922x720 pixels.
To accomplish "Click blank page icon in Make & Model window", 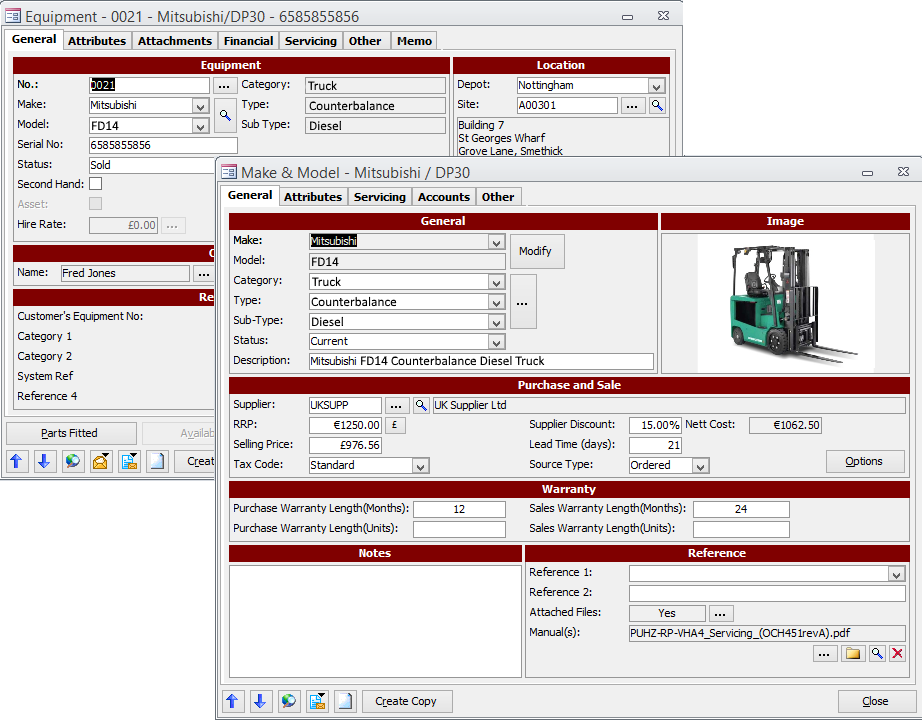I will [345, 701].
